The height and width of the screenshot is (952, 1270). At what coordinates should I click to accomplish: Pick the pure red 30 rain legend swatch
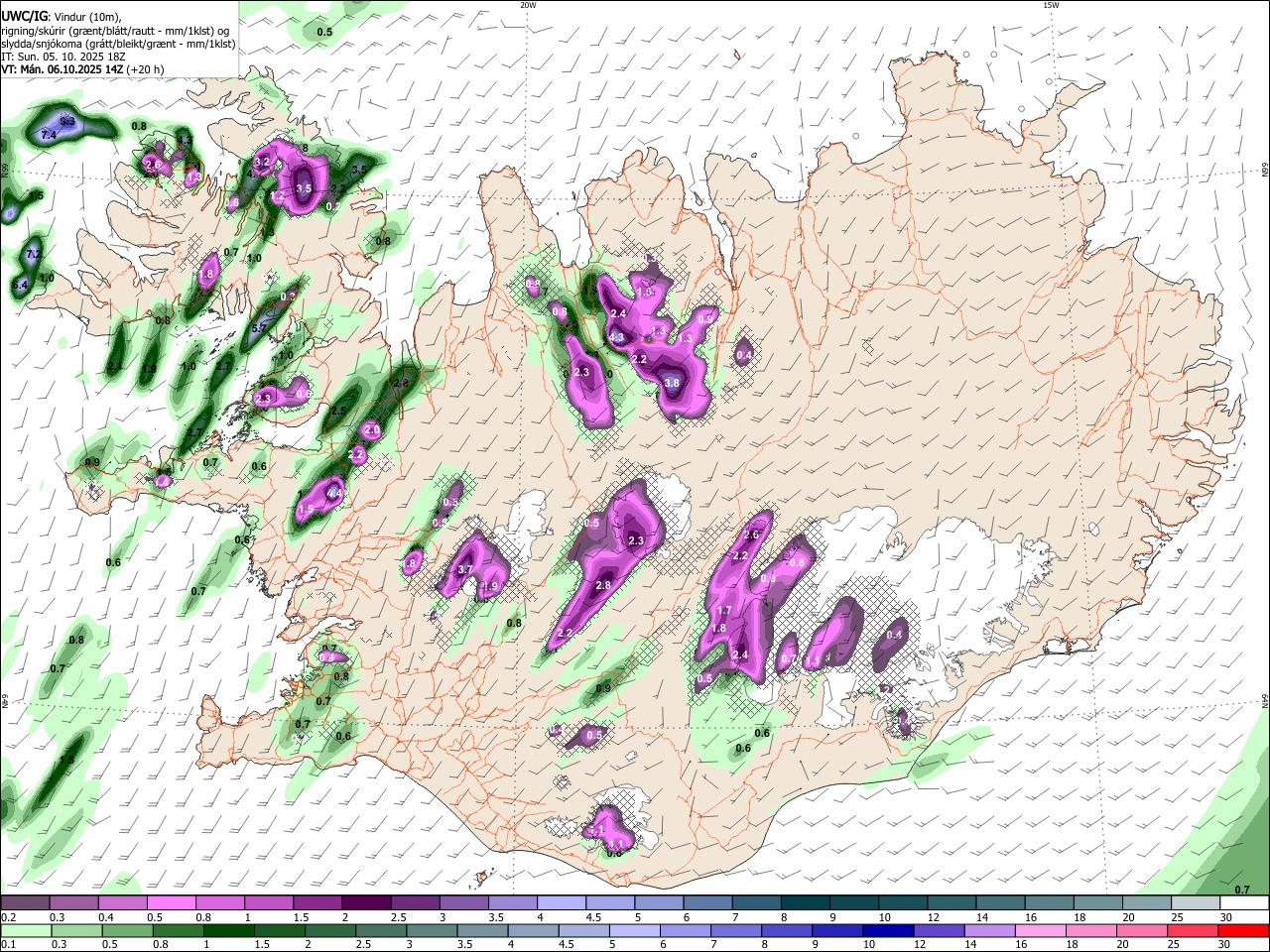click(1243, 930)
